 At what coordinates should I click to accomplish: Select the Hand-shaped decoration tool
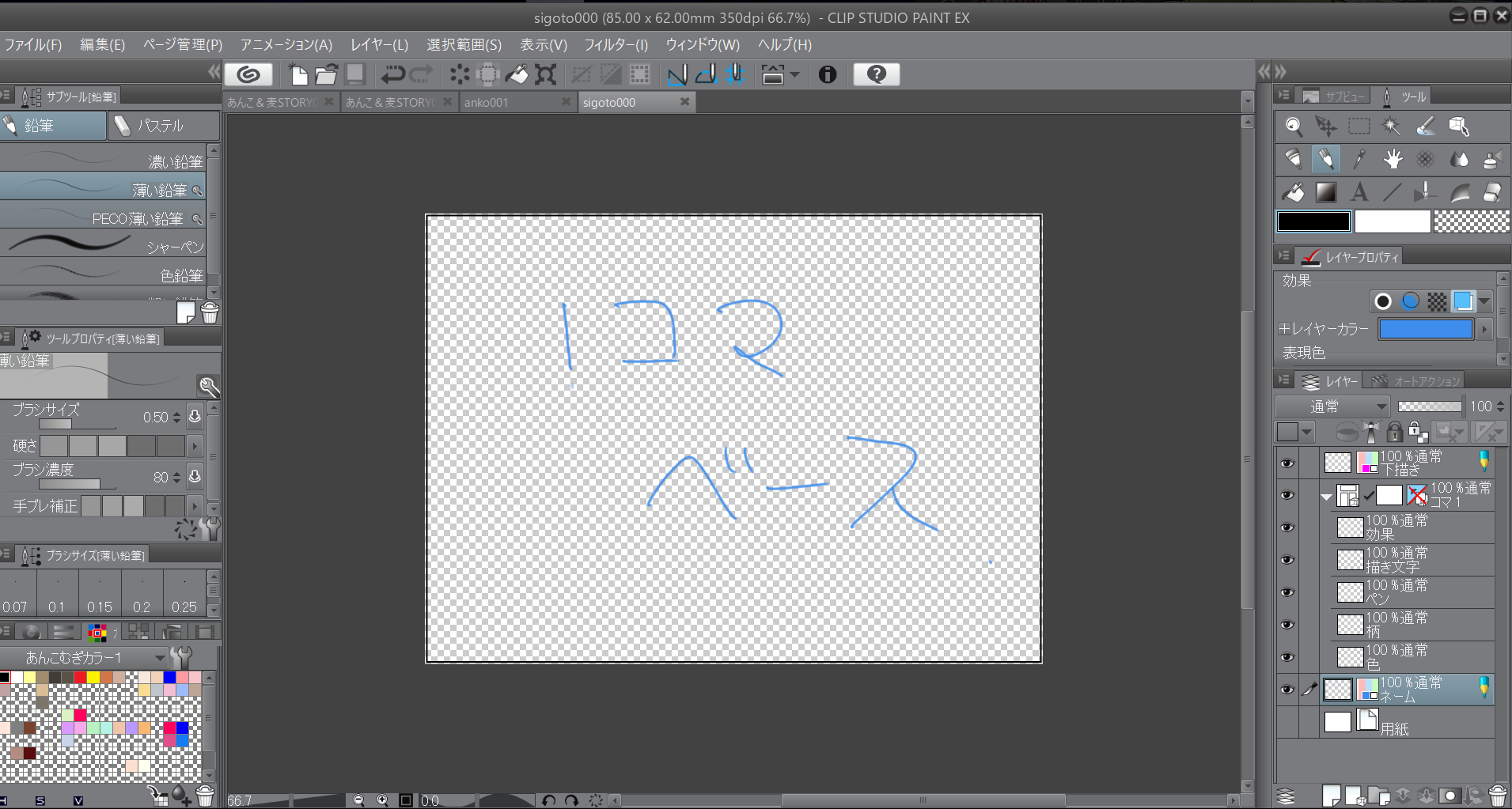[1393, 160]
